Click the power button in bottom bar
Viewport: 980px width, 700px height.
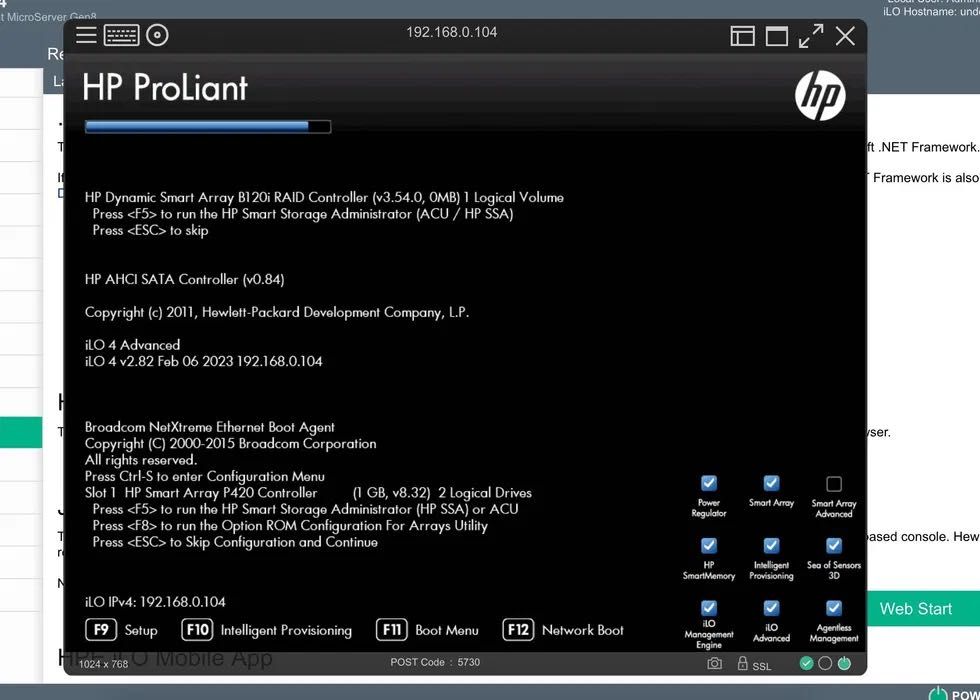coord(938,694)
